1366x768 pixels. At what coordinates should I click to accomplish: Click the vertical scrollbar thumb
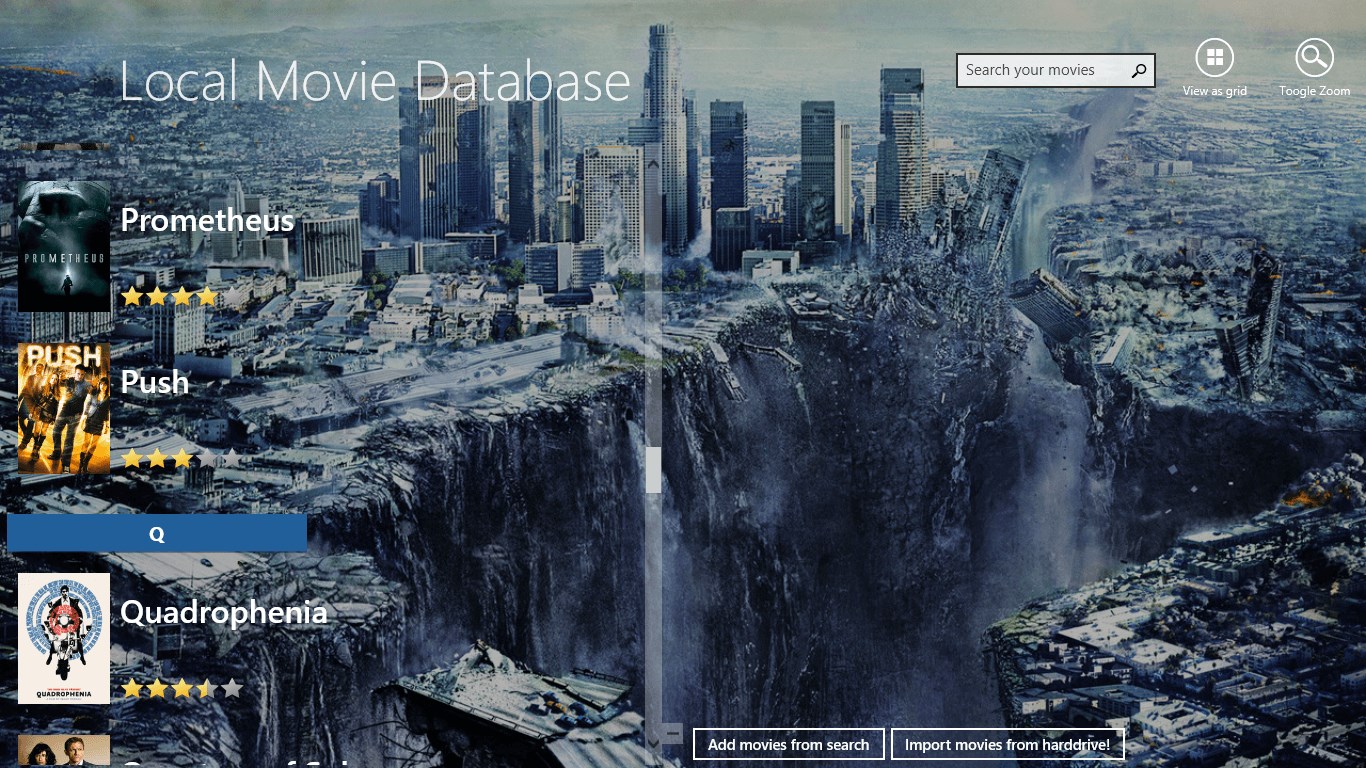(653, 470)
